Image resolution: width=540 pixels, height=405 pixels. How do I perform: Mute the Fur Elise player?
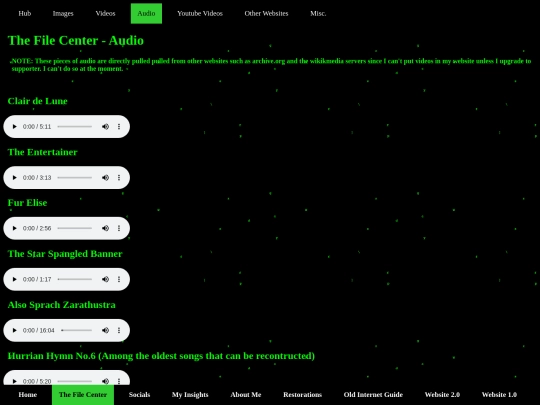click(x=105, y=228)
